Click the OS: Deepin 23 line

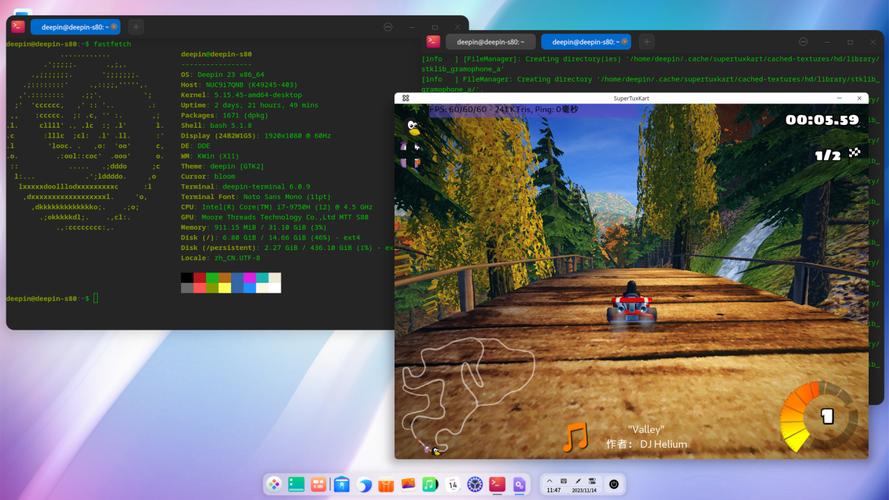click(222, 74)
